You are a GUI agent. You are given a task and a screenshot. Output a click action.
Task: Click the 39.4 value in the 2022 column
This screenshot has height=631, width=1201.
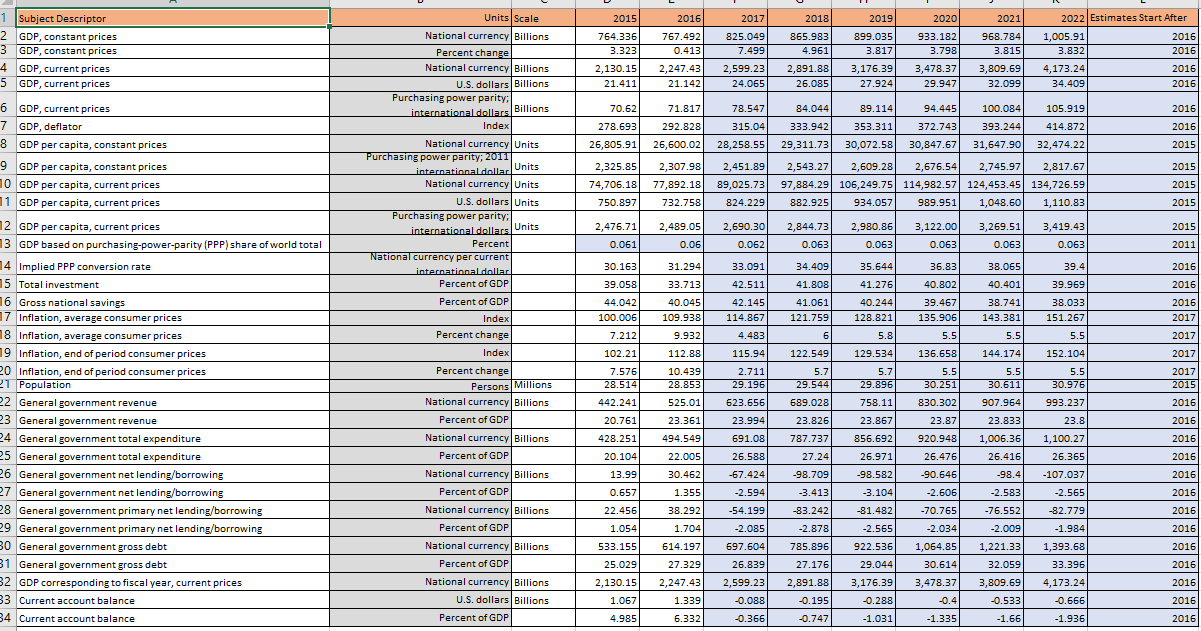coord(1057,266)
